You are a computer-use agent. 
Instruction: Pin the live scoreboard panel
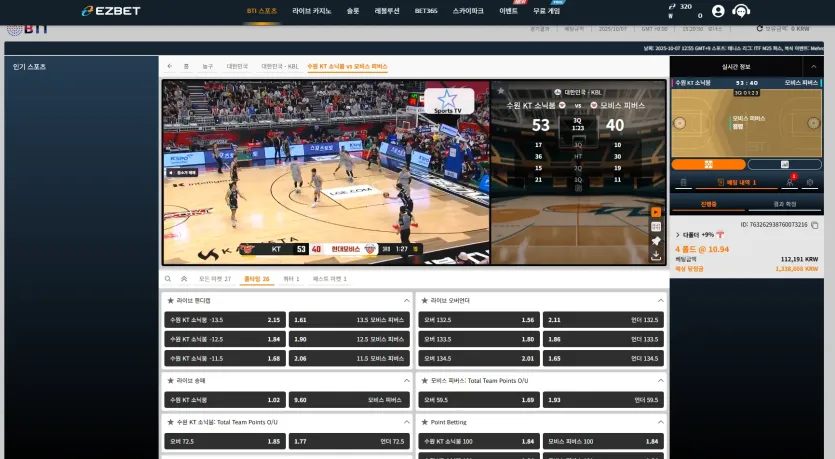[656, 241]
